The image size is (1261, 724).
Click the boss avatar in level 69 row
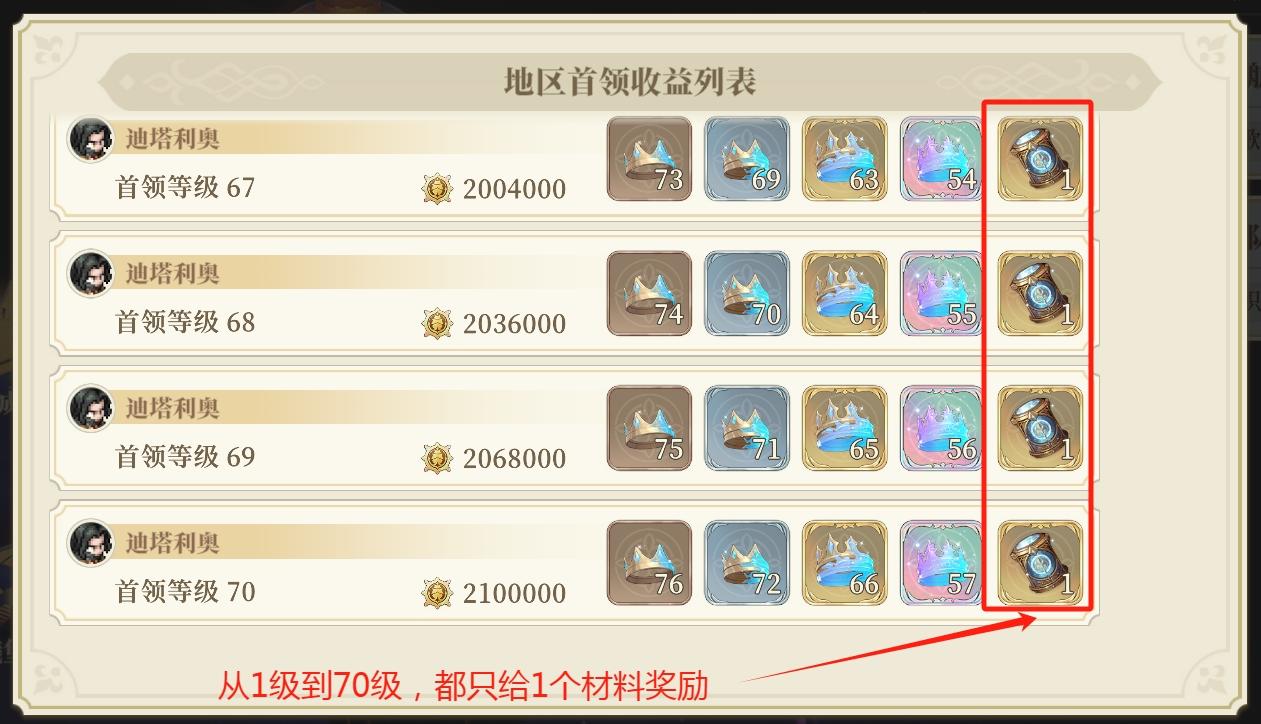90,408
